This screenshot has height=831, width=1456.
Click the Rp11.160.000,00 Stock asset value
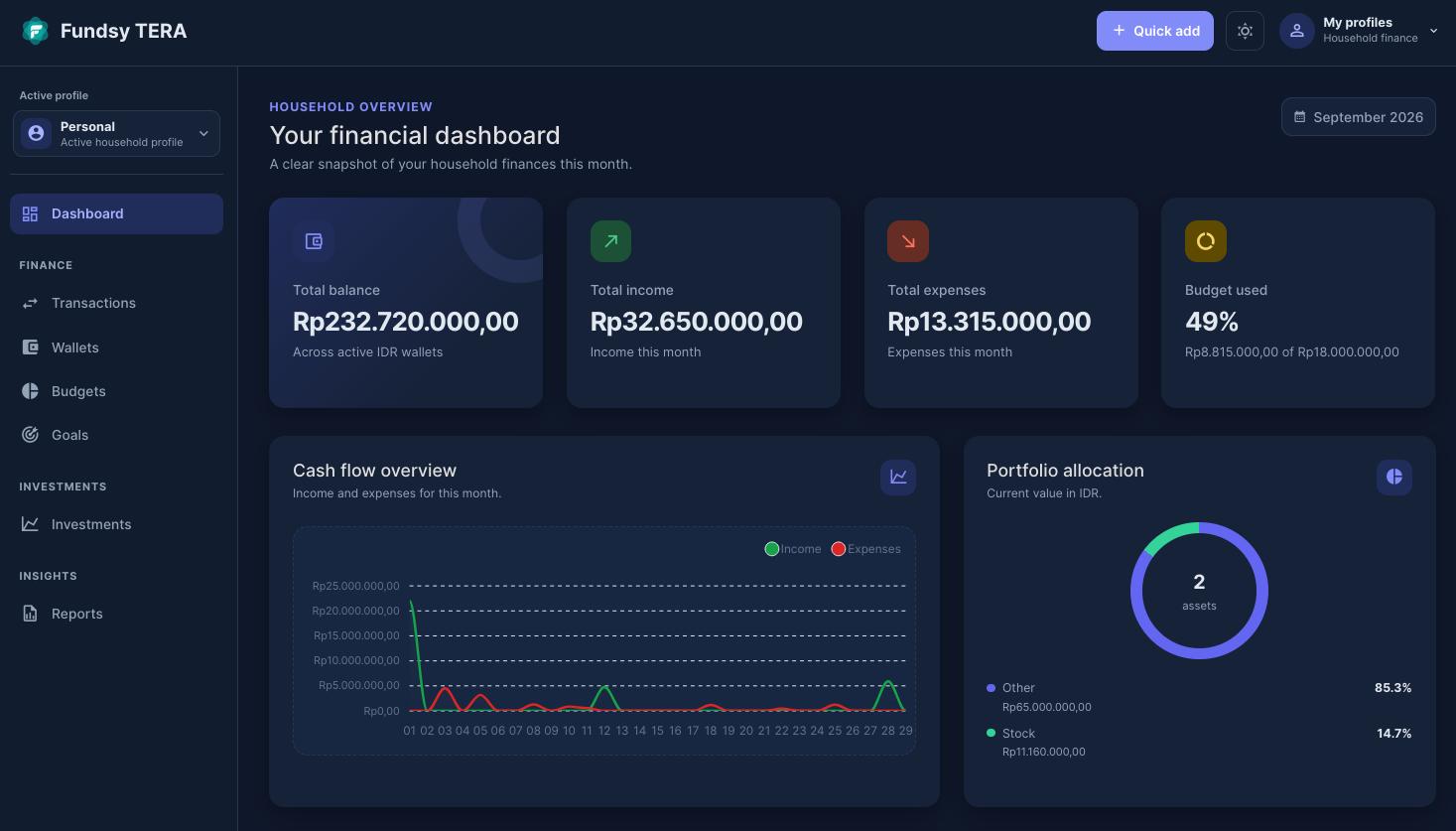1043,752
